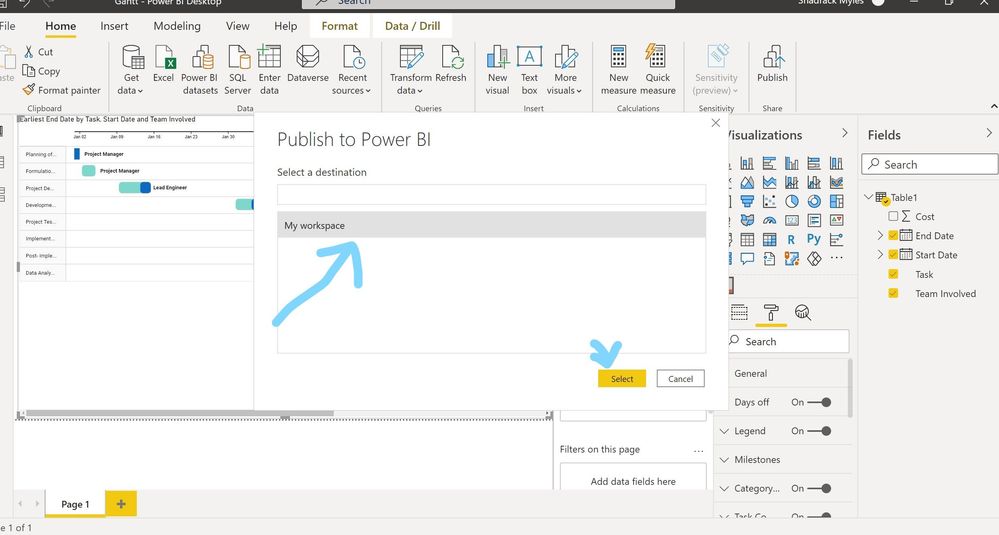Uncheck the End Date field
999x535 pixels.
[x=893, y=236]
